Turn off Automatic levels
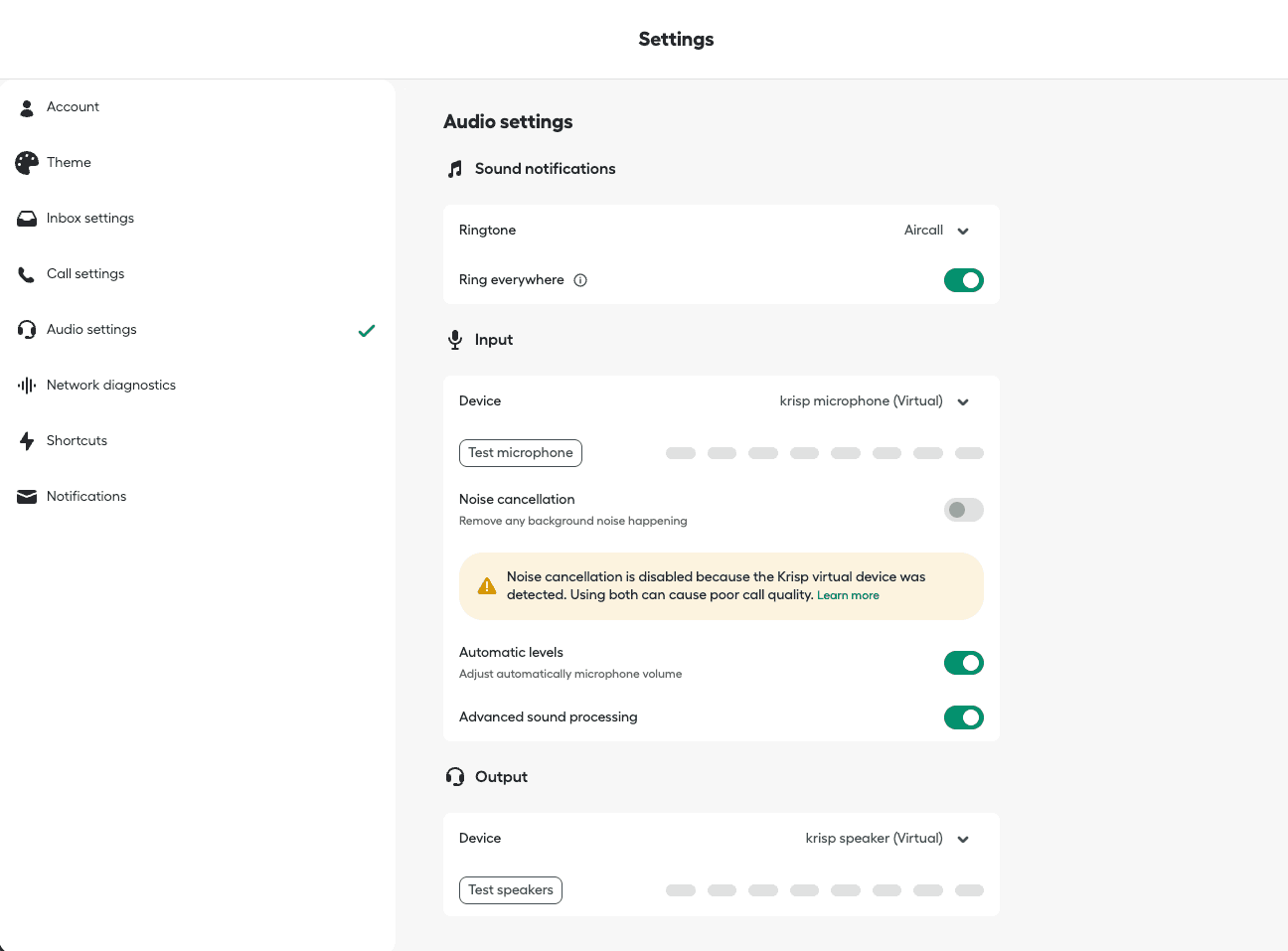 (963, 663)
